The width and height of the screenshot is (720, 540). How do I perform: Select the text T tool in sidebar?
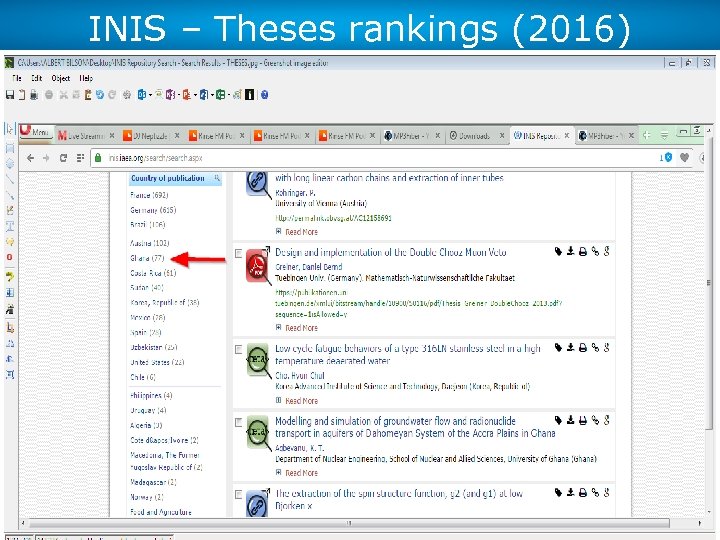(10, 226)
